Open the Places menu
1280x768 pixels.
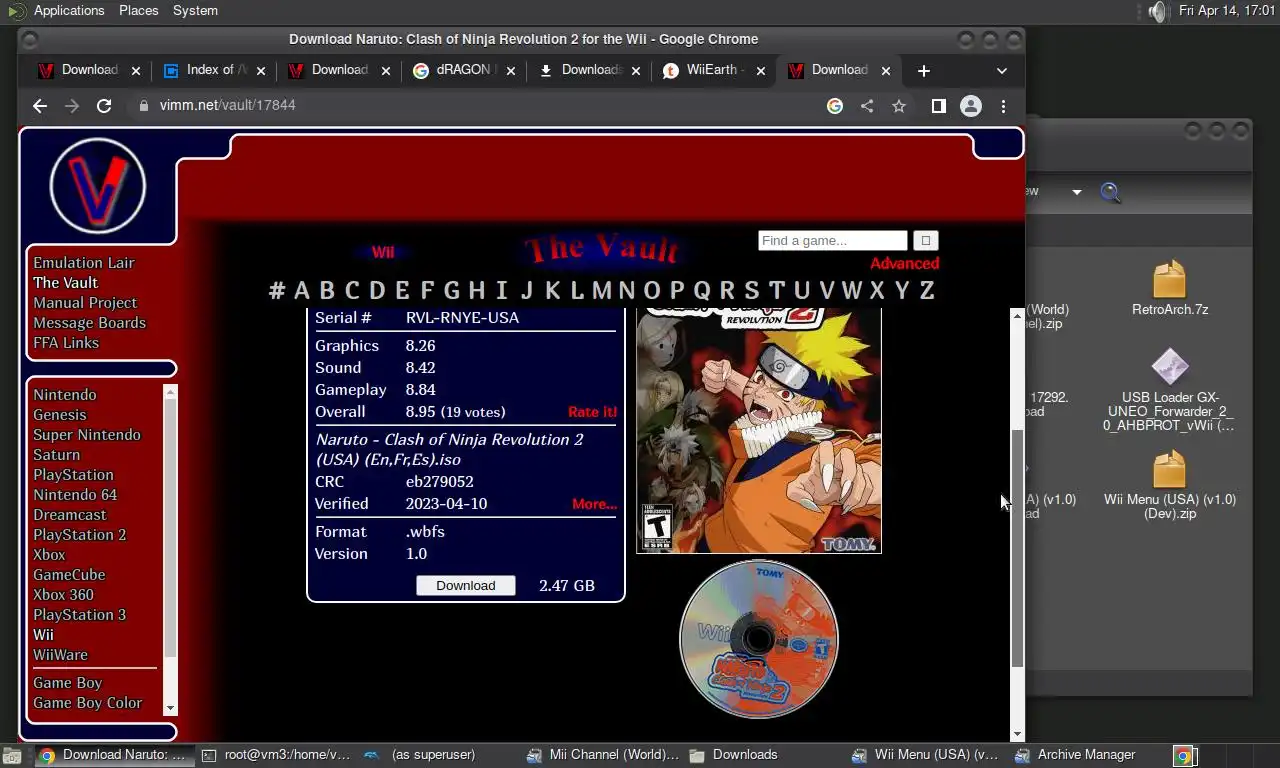pyautogui.click(x=138, y=11)
